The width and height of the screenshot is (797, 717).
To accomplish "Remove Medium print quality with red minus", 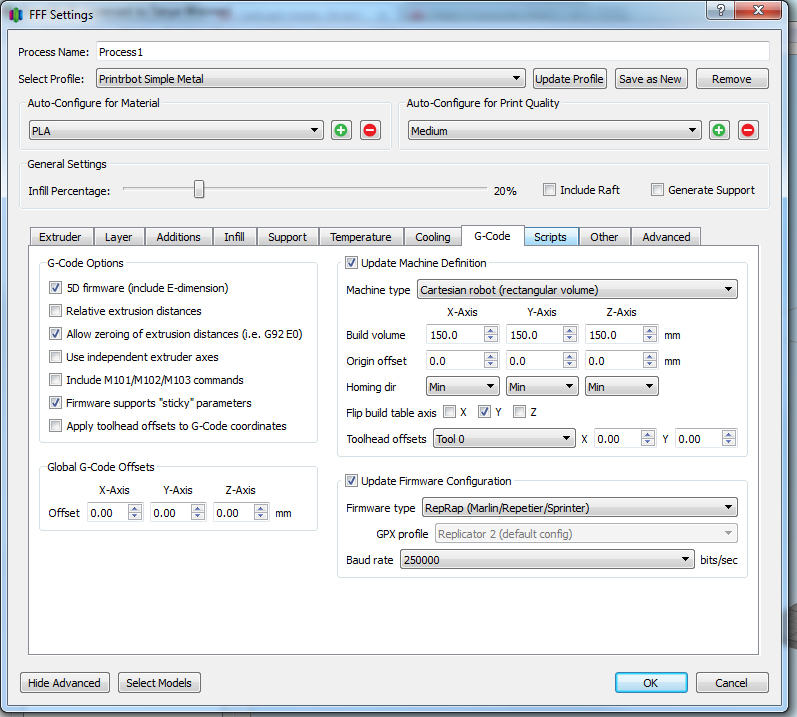I will pyautogui.click(x=748, y=131).
